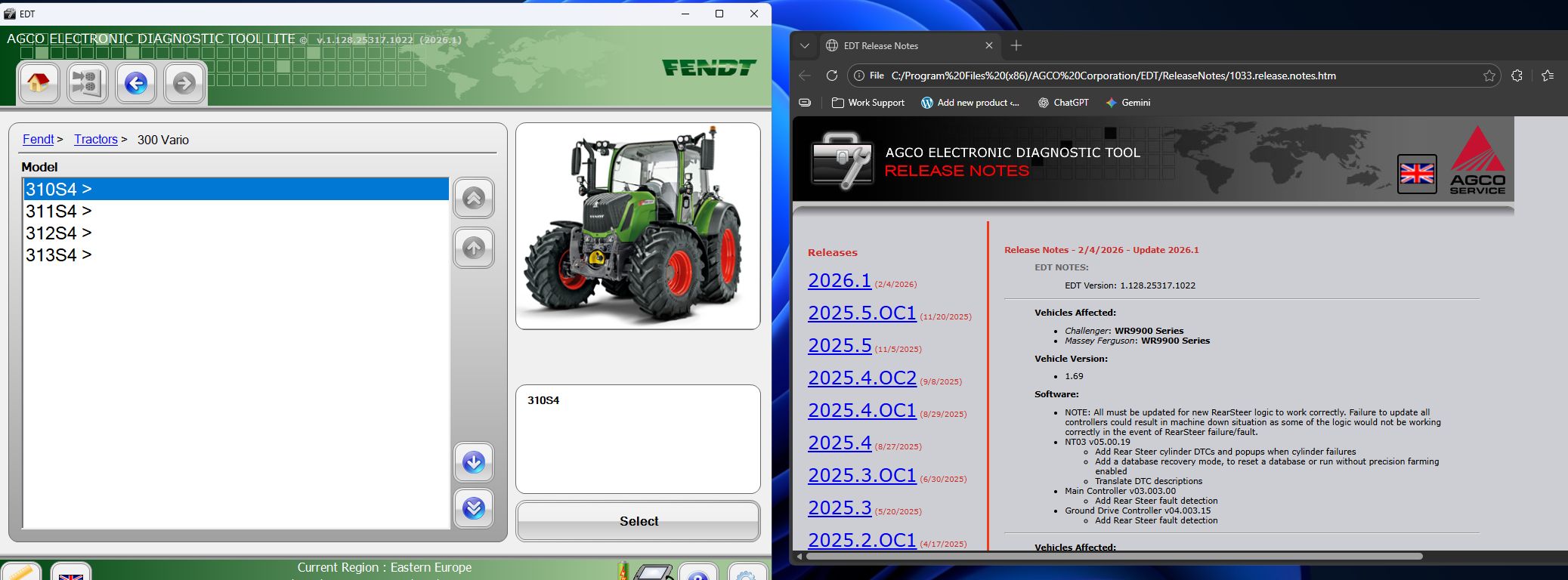Select model 312S4 in the list

[237, 233]
